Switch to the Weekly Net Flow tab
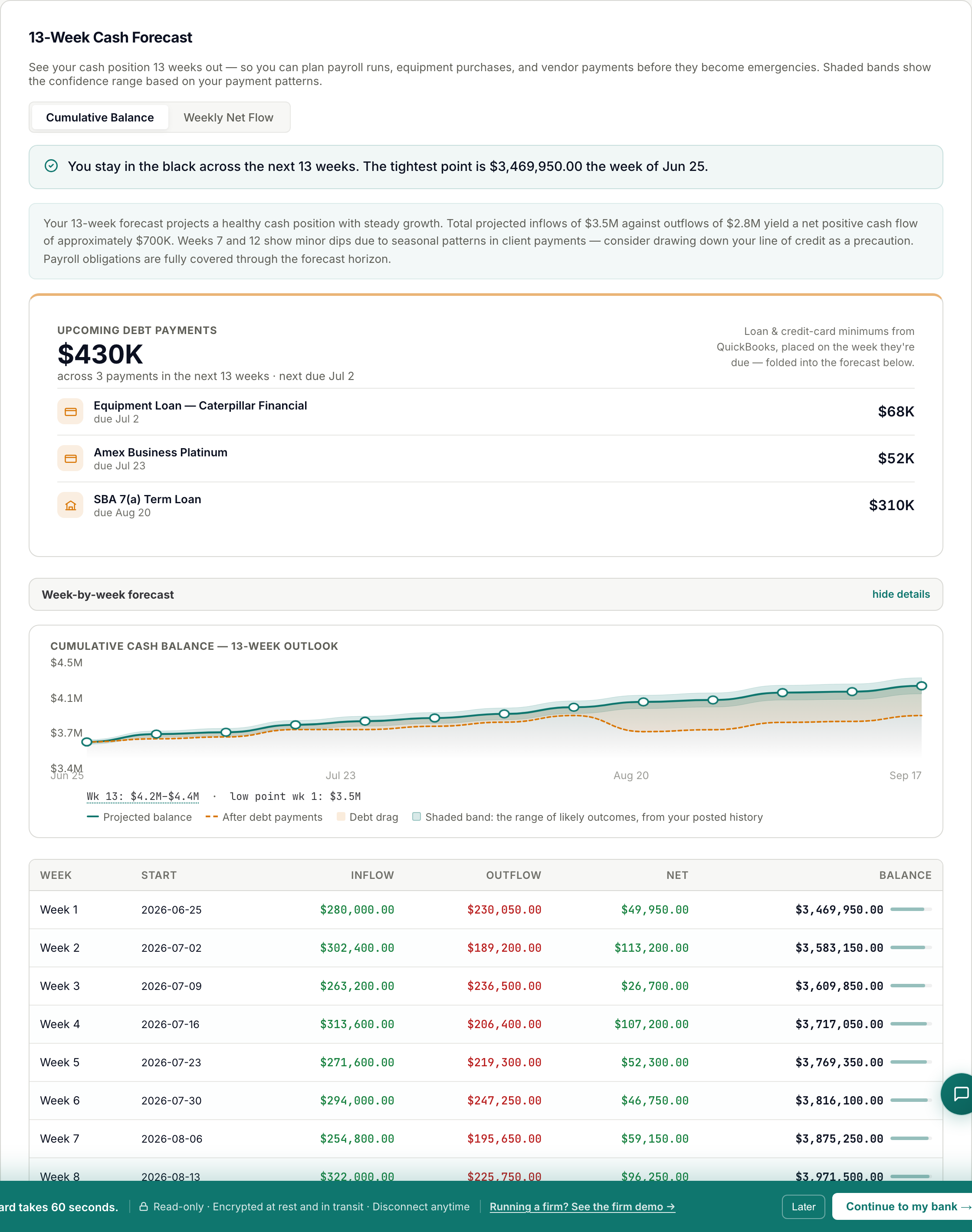Viewport: 972px width, 1232px height. [x=228, y=117]
